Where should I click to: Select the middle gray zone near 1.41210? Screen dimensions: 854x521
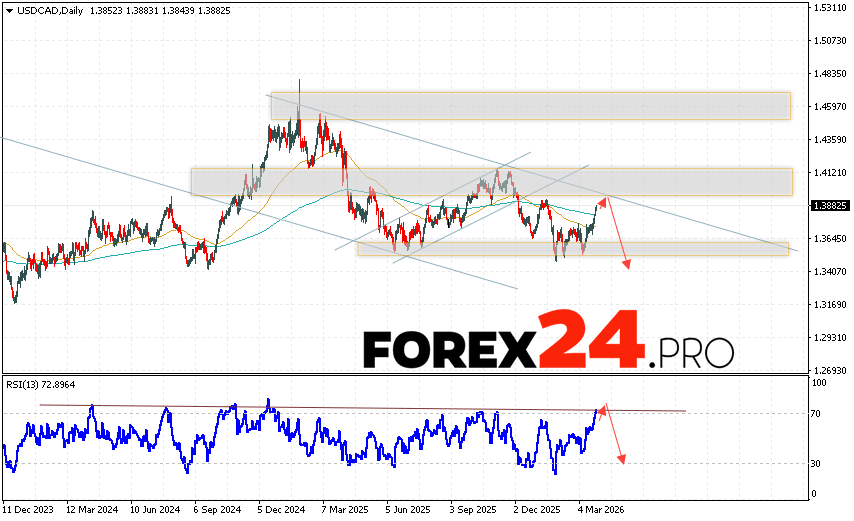tap(491, 181)
